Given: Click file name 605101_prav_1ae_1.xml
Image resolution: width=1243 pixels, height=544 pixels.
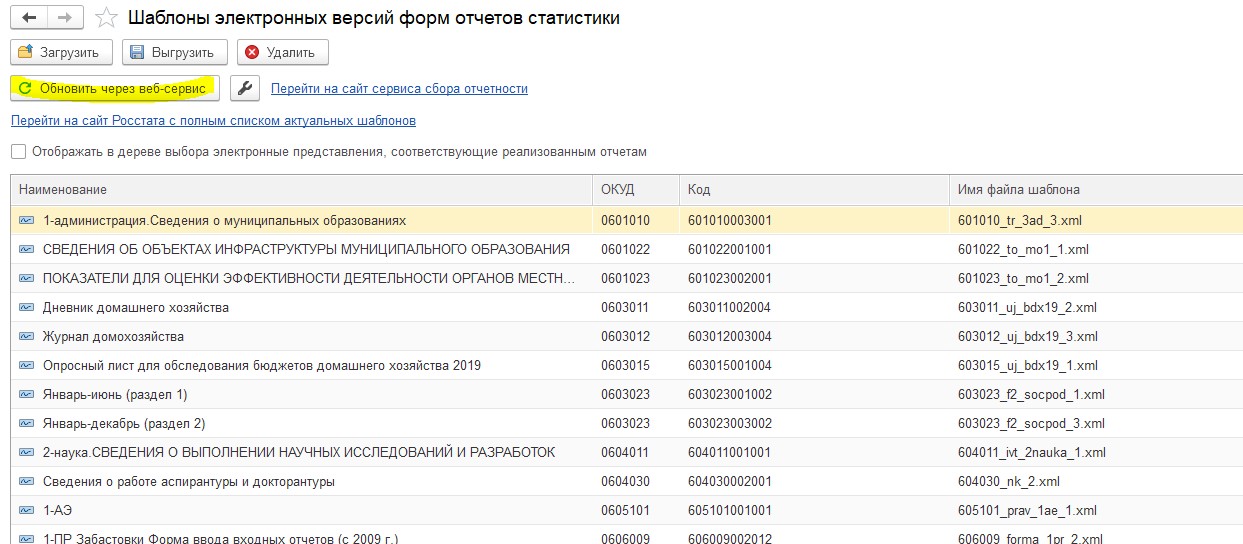Looking at the screenshot, I should (1027, 510).
